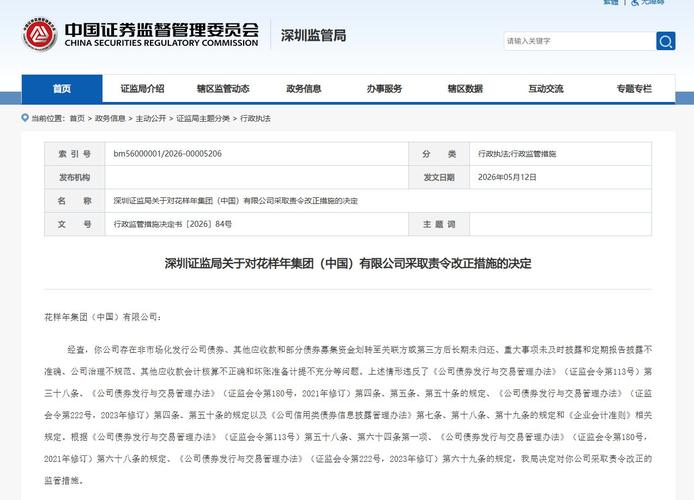Click the paragraph line starting with 经查

[x=359, y=350]
